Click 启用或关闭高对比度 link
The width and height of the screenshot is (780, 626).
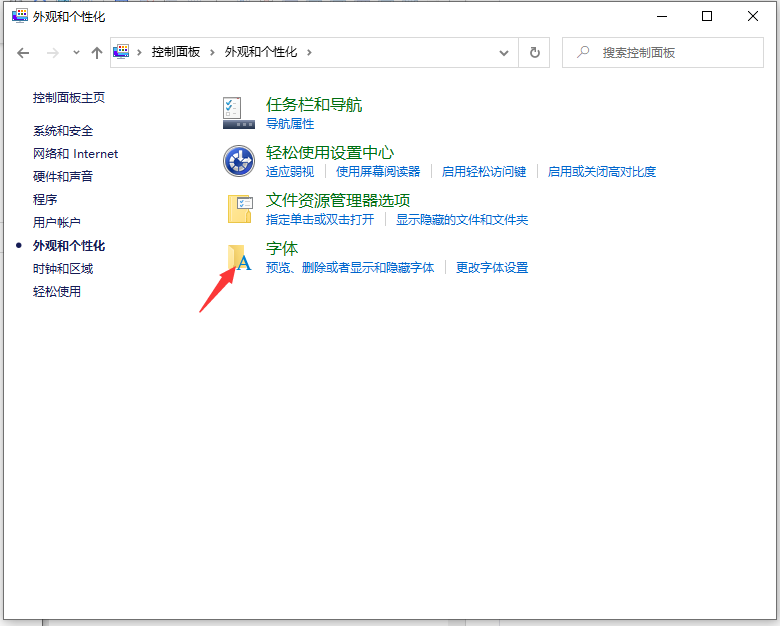click(602, 172)
